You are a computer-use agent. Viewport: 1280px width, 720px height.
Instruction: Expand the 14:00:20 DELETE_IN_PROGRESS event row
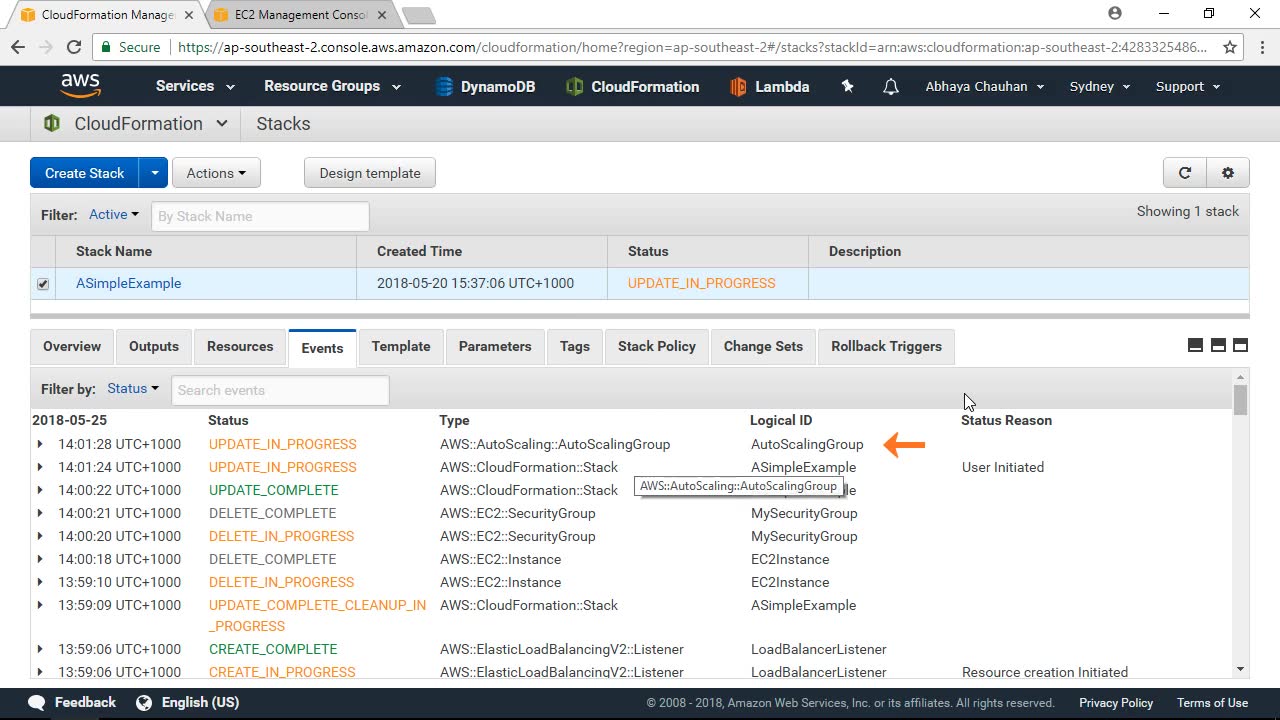pyautogui.click(x=40, y=536)
